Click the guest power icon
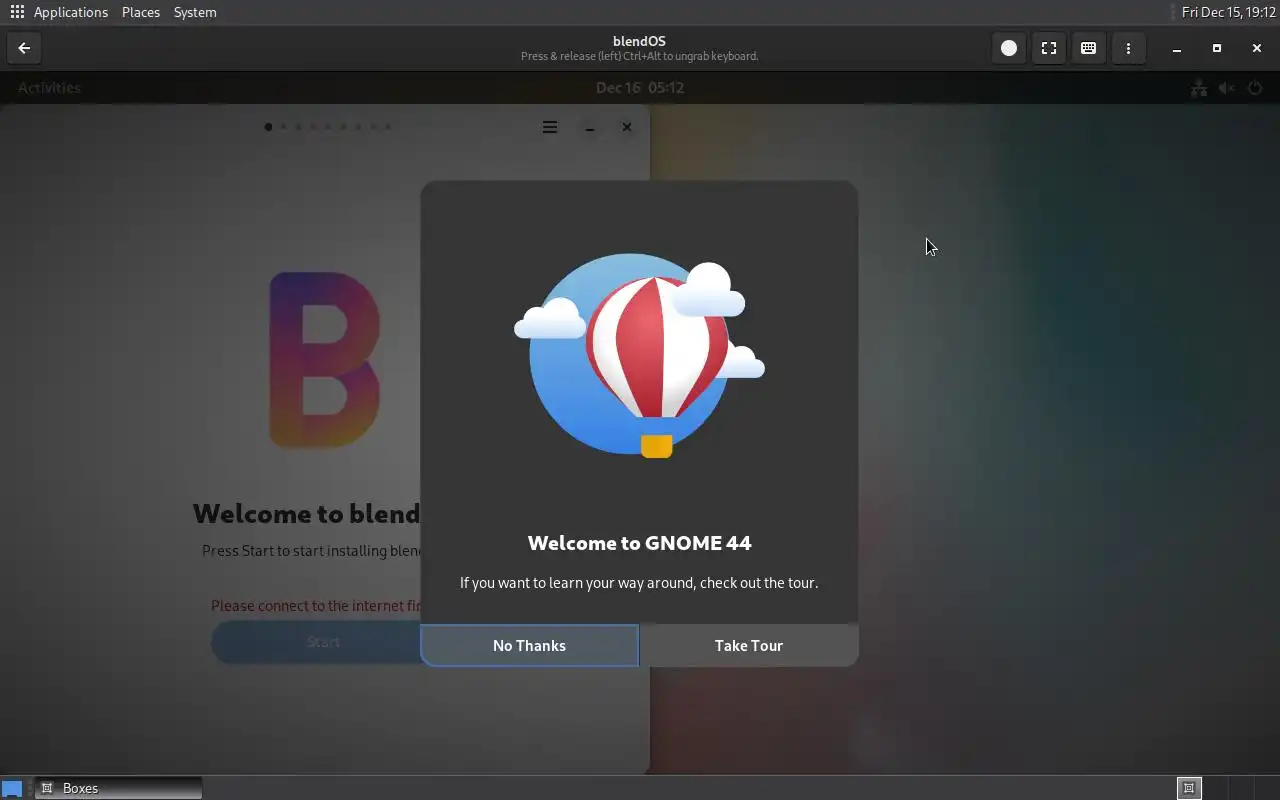This screenshot has height=800, width=1280. [x=1255, y=88]
